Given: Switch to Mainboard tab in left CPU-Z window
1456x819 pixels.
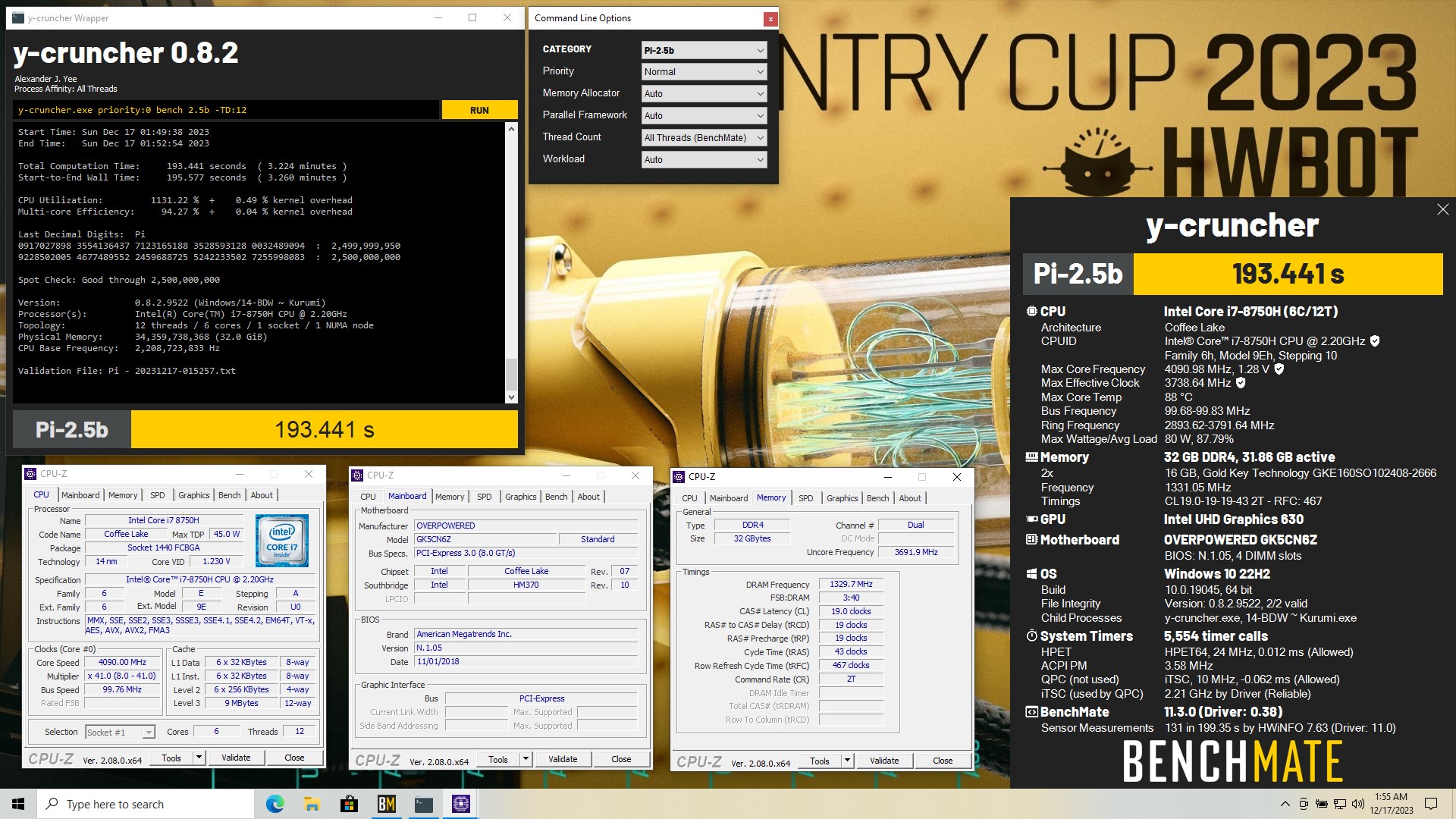Looking at the screenshot, I should click(x=80, y=495).
